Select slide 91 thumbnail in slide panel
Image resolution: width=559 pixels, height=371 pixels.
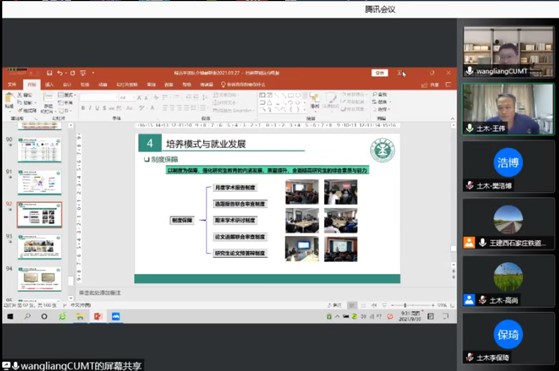[x=40, y=182]
